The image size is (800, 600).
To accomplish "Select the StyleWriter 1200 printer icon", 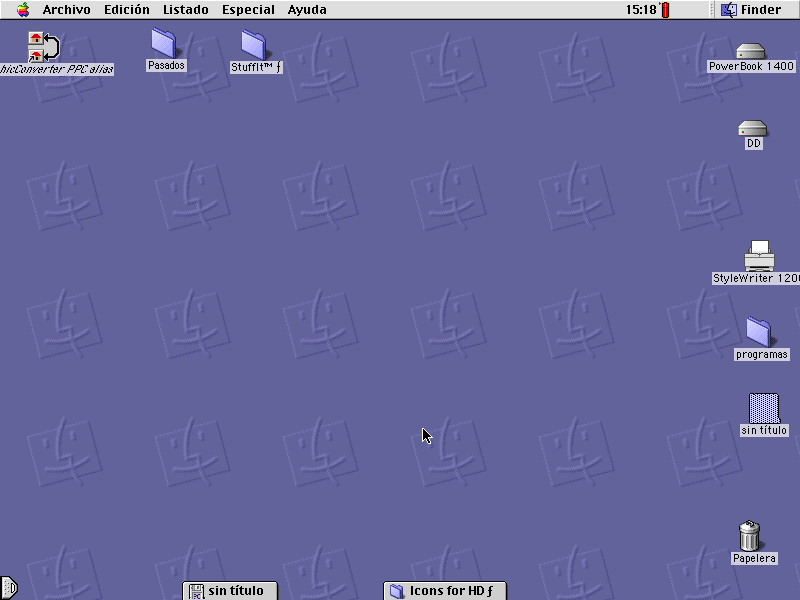I will [x=759, y=256].
